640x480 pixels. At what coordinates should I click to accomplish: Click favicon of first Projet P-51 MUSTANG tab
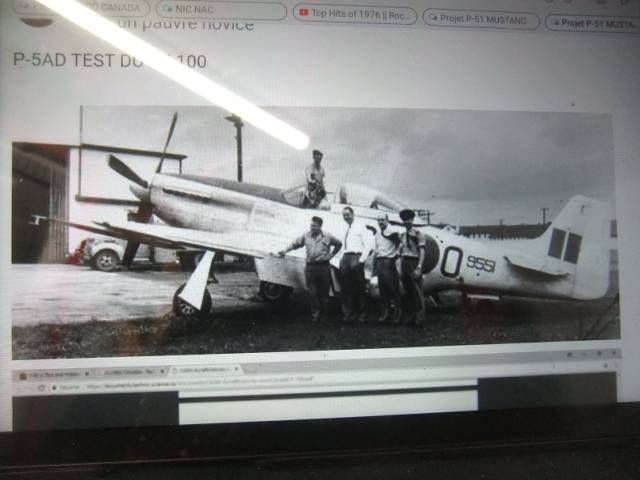click(434, 17)
